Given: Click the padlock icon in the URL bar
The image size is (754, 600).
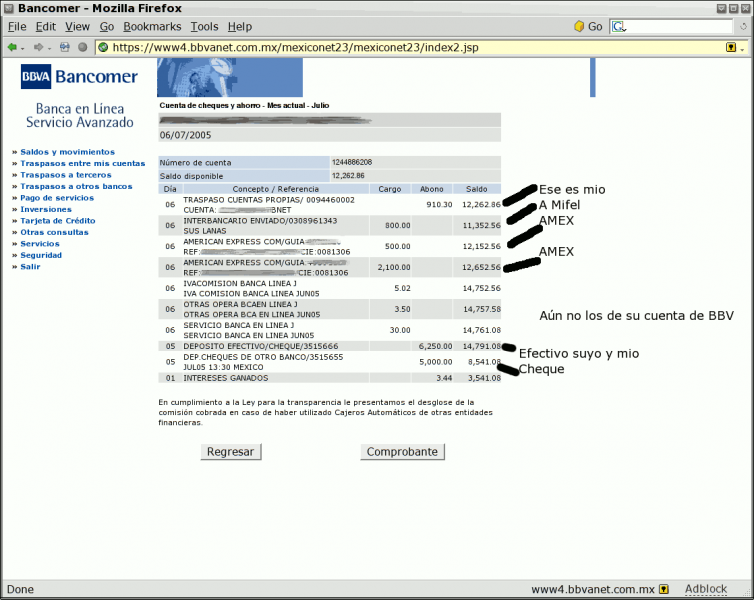Looking at the screenshot, I should (x=730, y=47).
